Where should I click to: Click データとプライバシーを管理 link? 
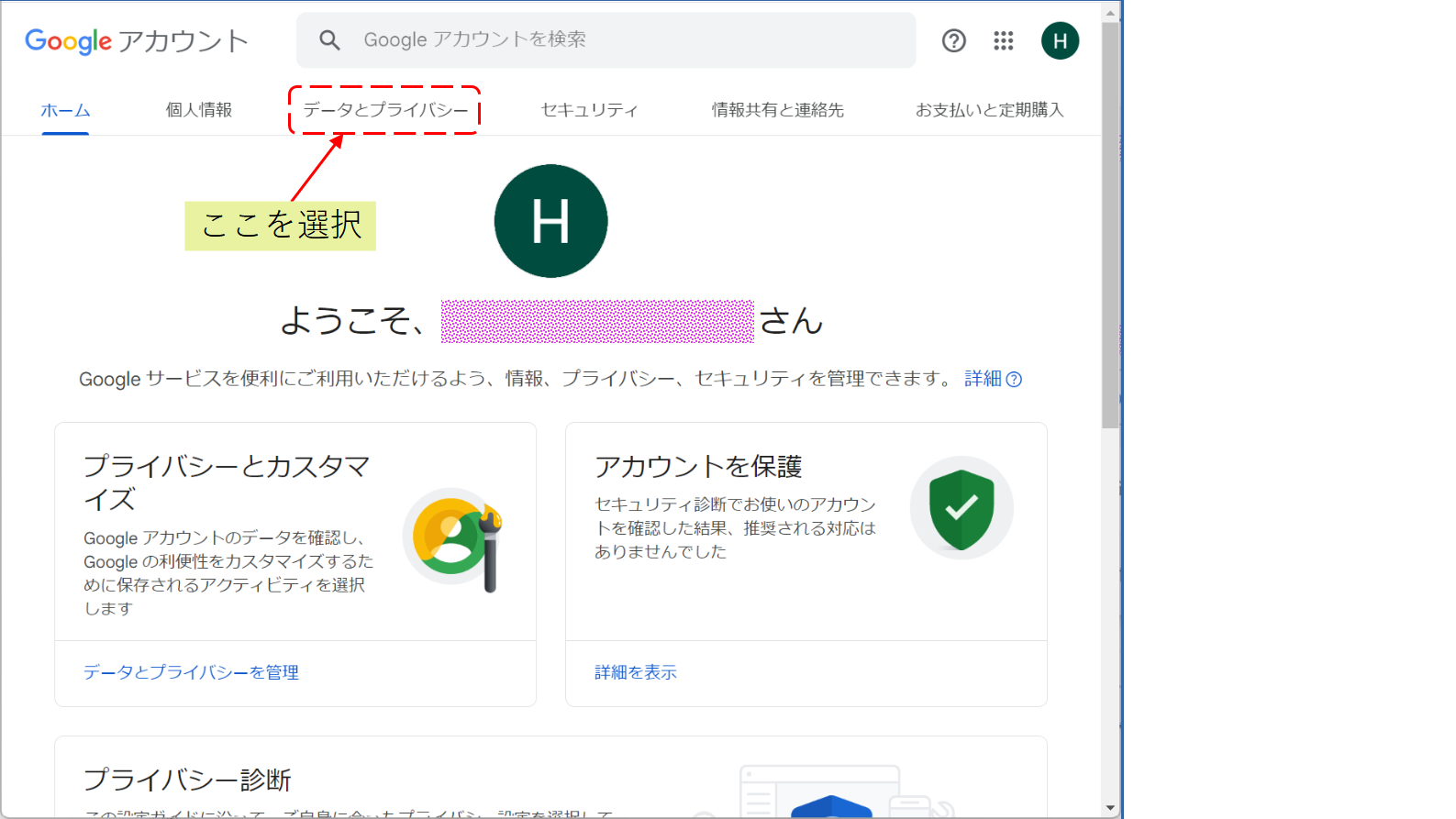coord(191,672)
